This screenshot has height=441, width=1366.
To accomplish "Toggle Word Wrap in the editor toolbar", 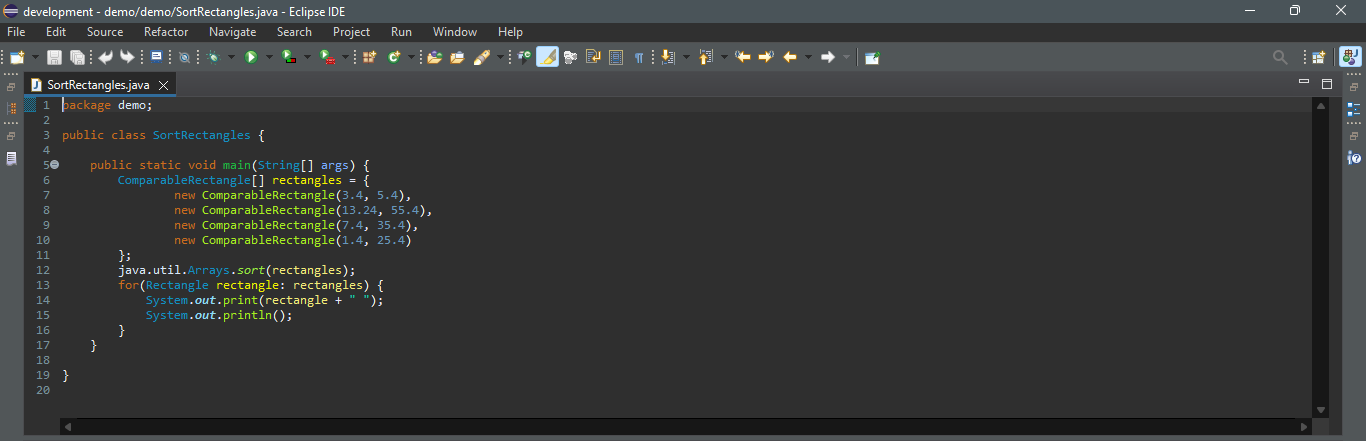I will click(593, 57).
